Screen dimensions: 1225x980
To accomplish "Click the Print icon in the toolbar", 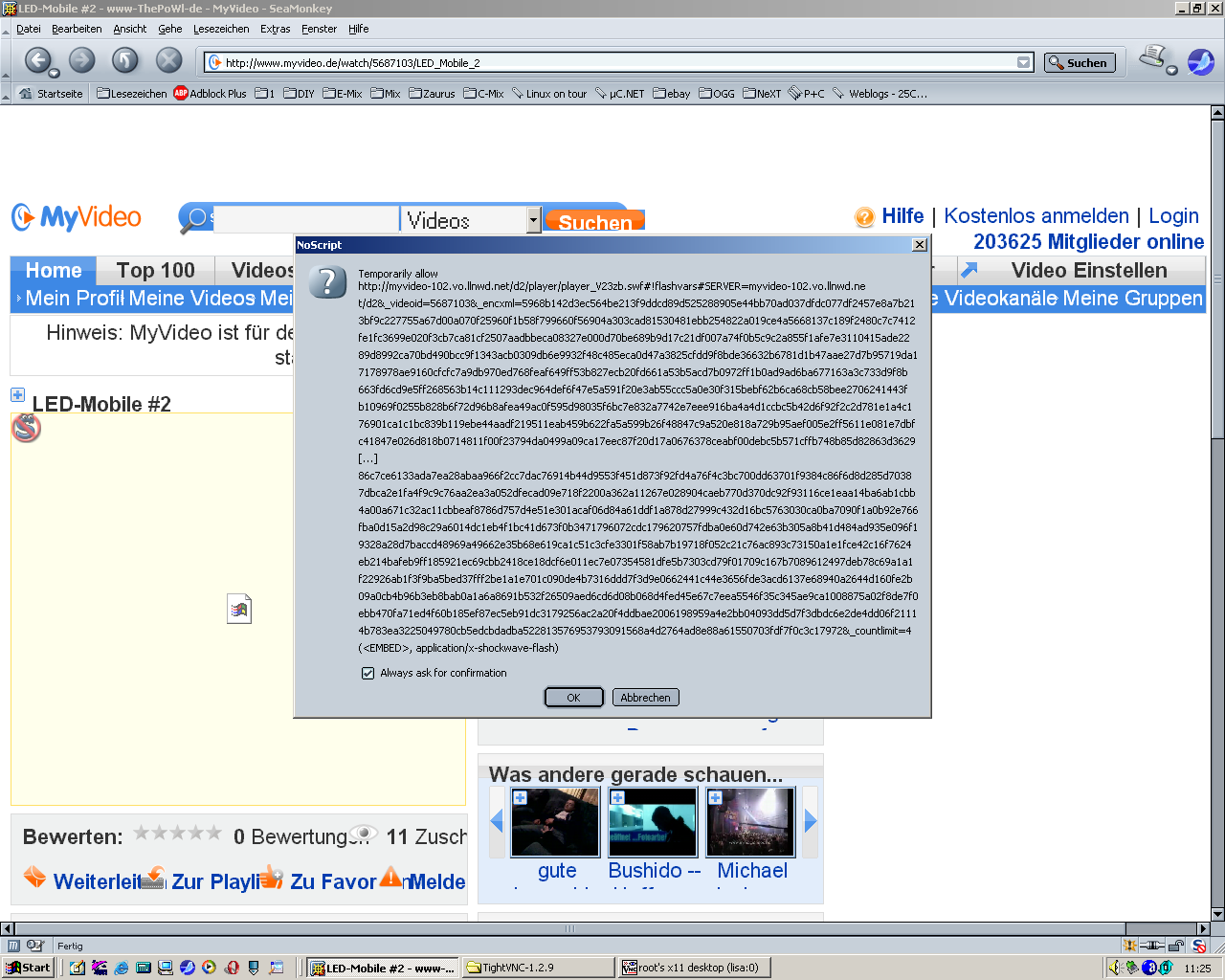I will tap(1152, 57).
